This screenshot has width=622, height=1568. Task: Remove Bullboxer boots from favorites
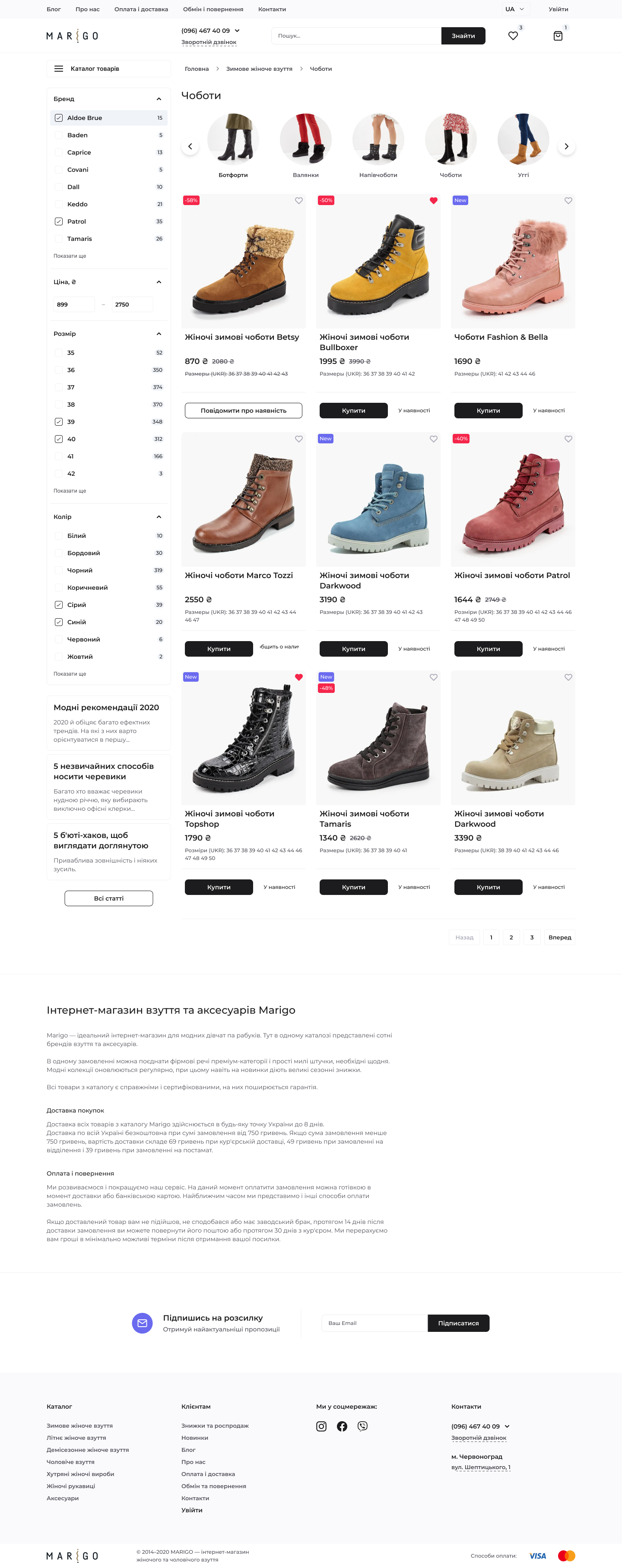click(433, 200)
